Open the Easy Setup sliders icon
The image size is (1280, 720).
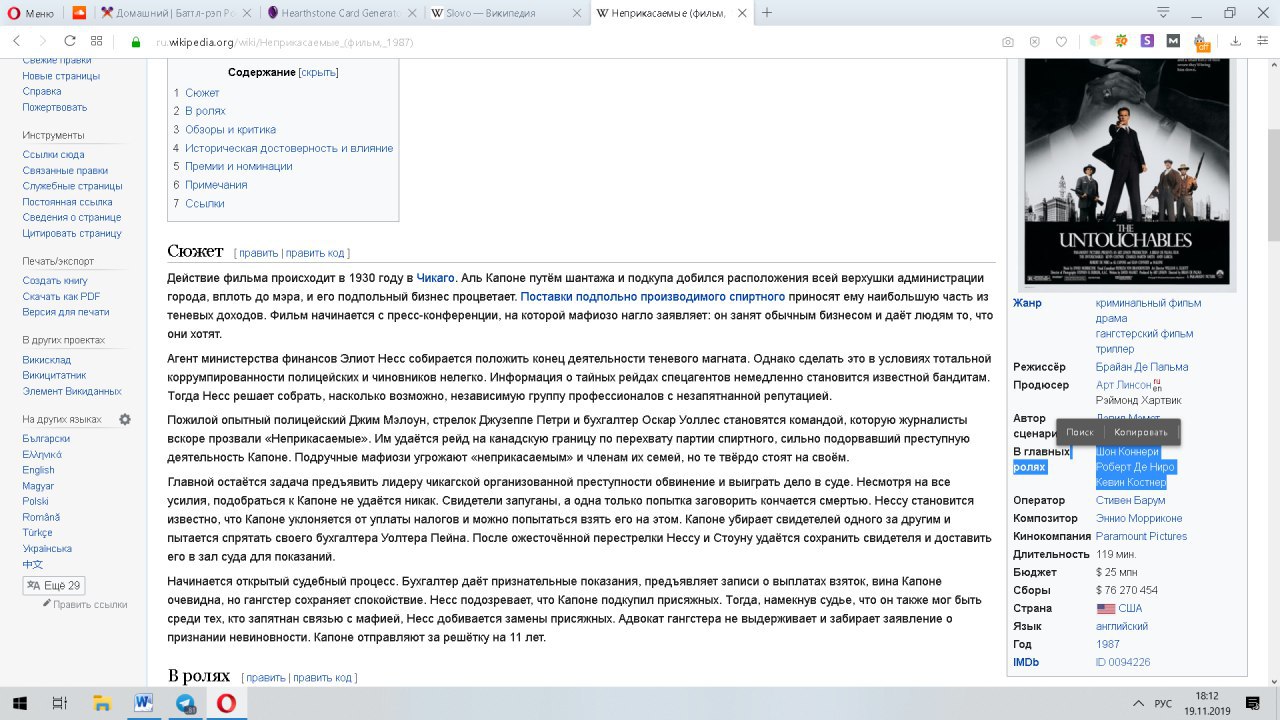(1262, 41)
